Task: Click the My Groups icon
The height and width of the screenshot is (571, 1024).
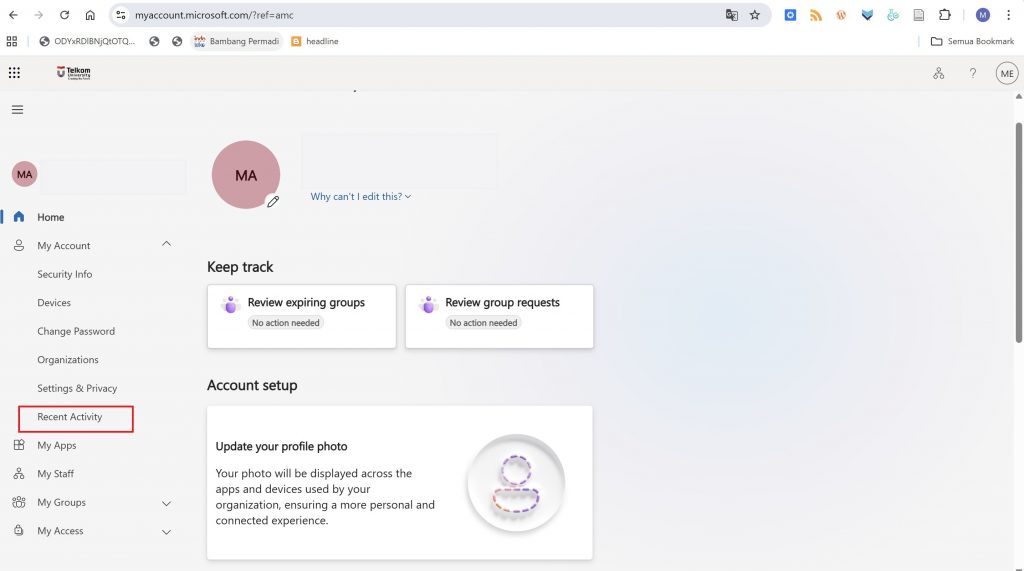Action: [19, 502]
